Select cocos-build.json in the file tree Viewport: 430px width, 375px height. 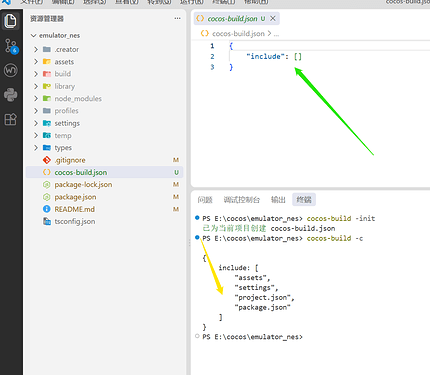pyautogui.click(x=104, y=172)
